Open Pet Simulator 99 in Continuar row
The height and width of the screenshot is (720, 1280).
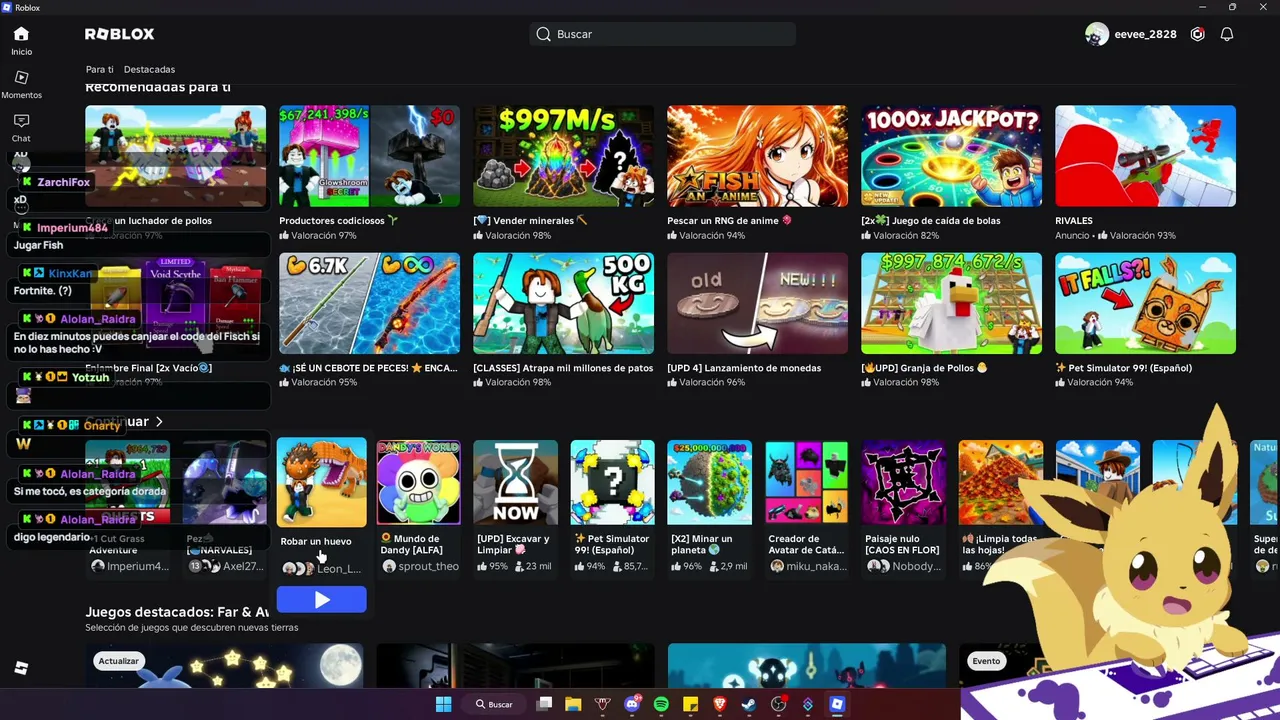click(612, 482)
